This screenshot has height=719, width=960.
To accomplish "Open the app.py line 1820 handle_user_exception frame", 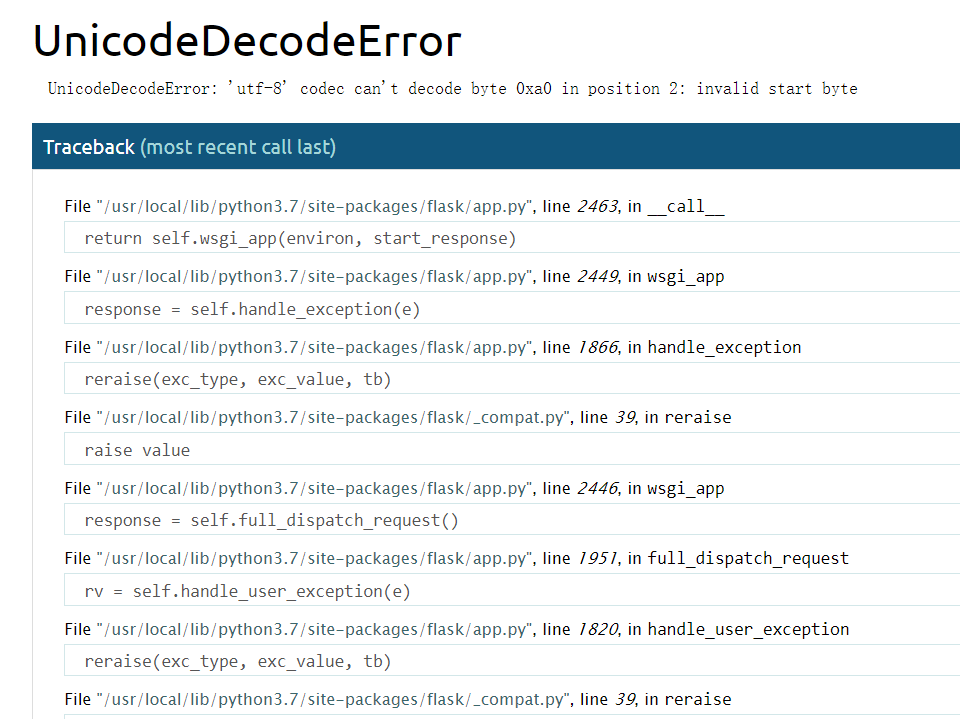I will pyautogui.click(x=457, y=630).
